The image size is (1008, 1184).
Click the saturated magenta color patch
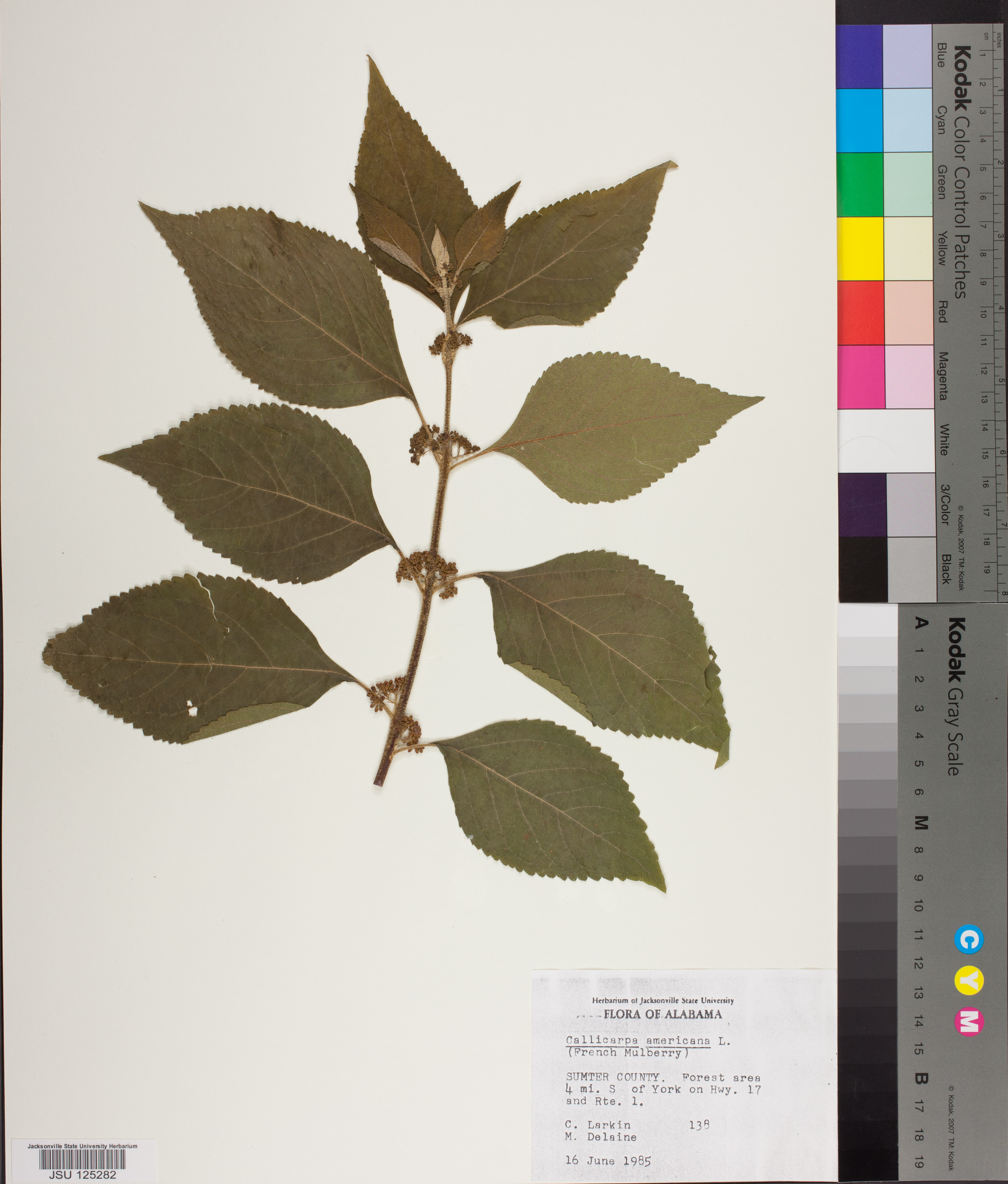coord(861,377)
